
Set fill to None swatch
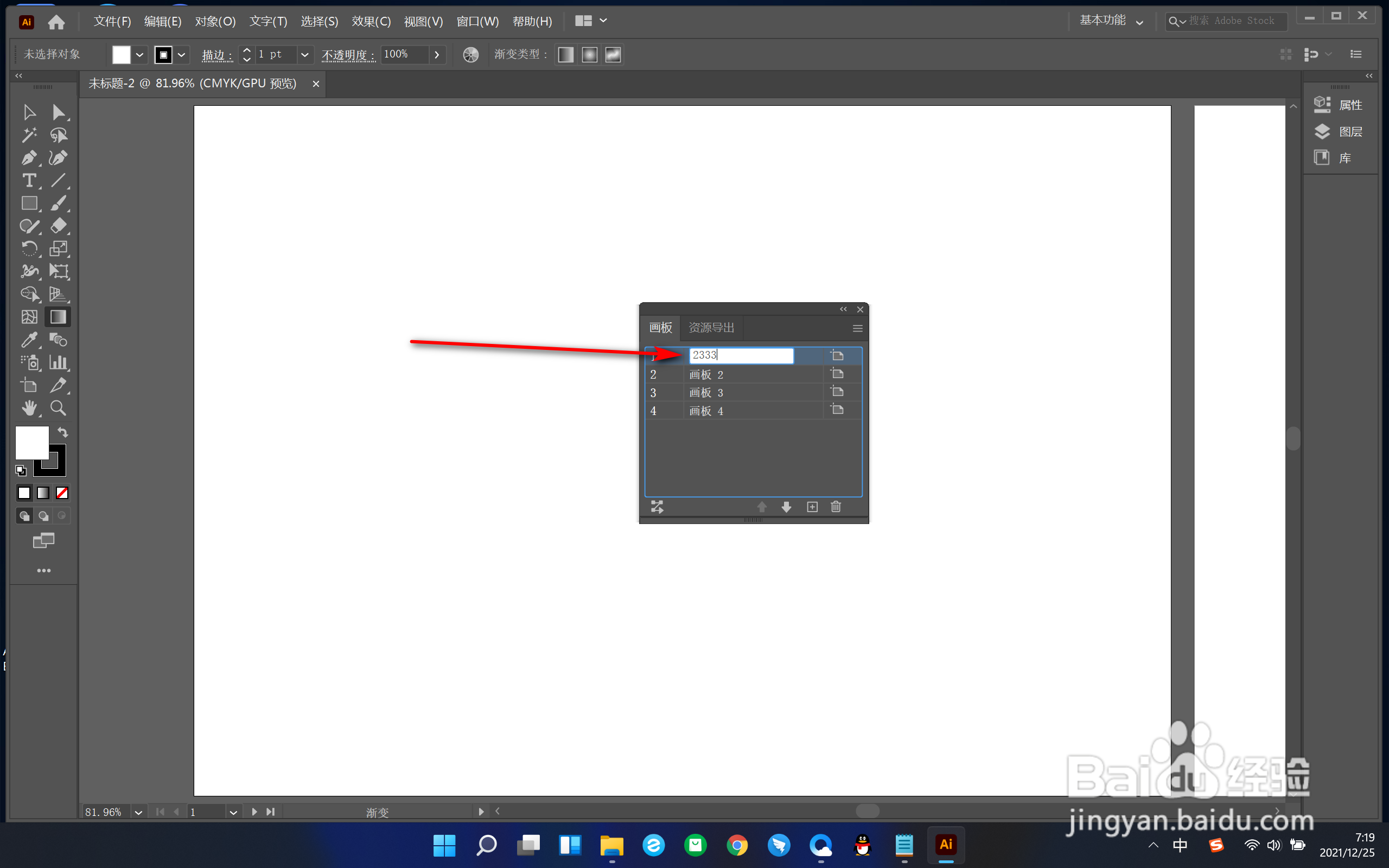click(62, 493)
